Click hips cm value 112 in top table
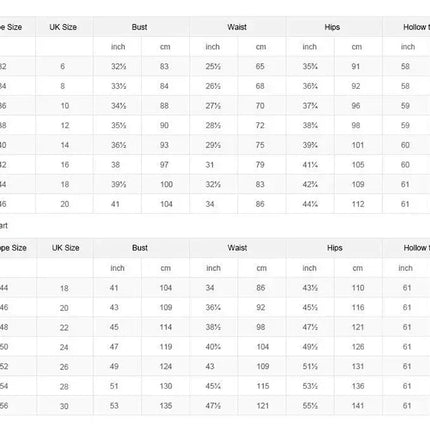The width and height of the screenshot is (430, 430). [x=358, y=204]
